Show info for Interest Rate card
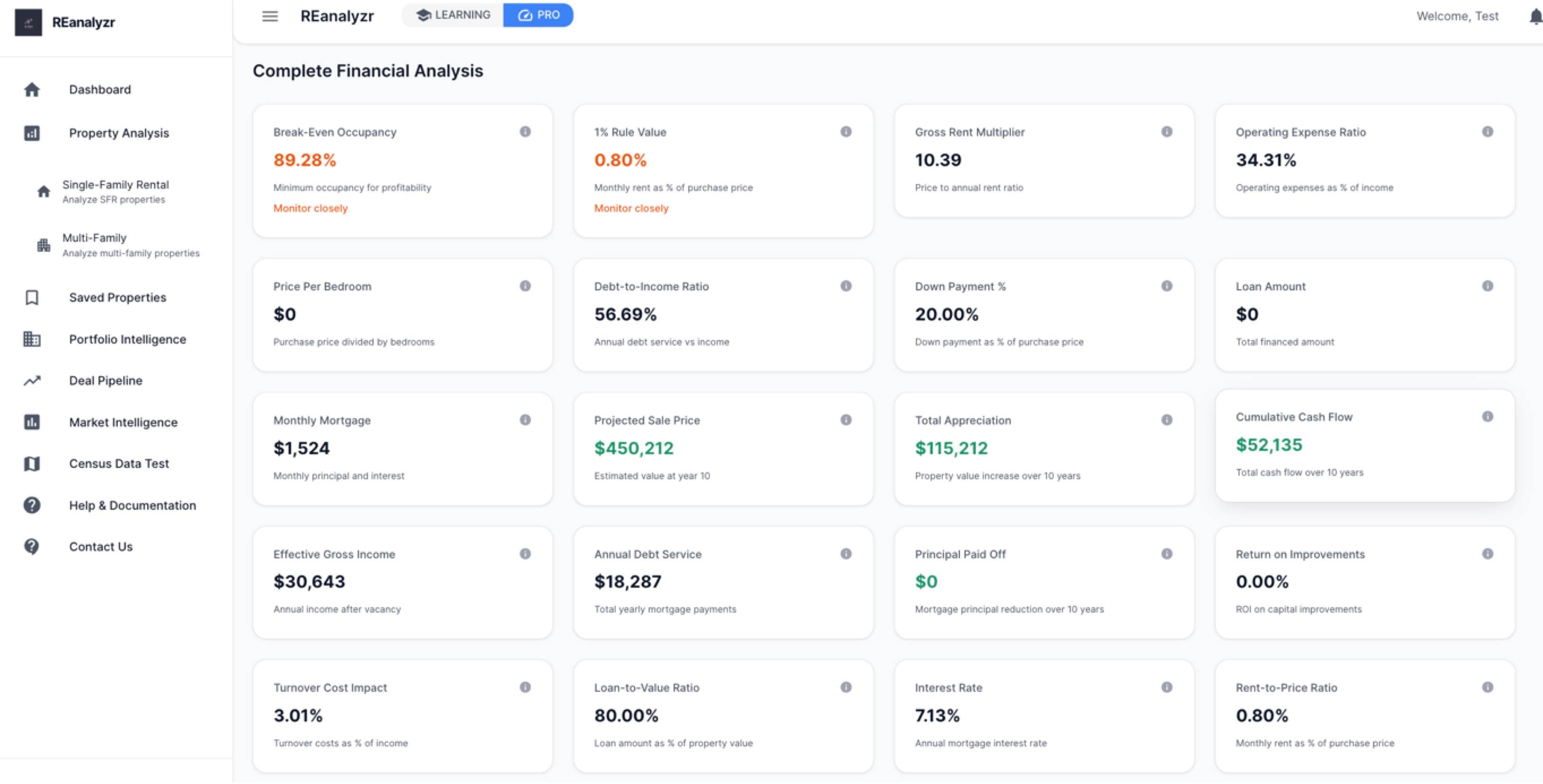Screen dimensions: 1543x784 [1166, 688]
